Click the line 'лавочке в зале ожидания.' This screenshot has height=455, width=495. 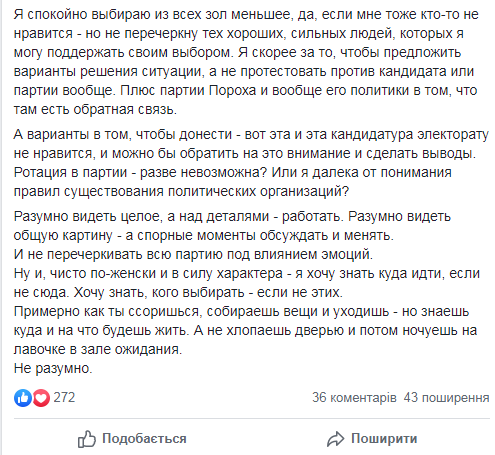(x=98, y=349)
